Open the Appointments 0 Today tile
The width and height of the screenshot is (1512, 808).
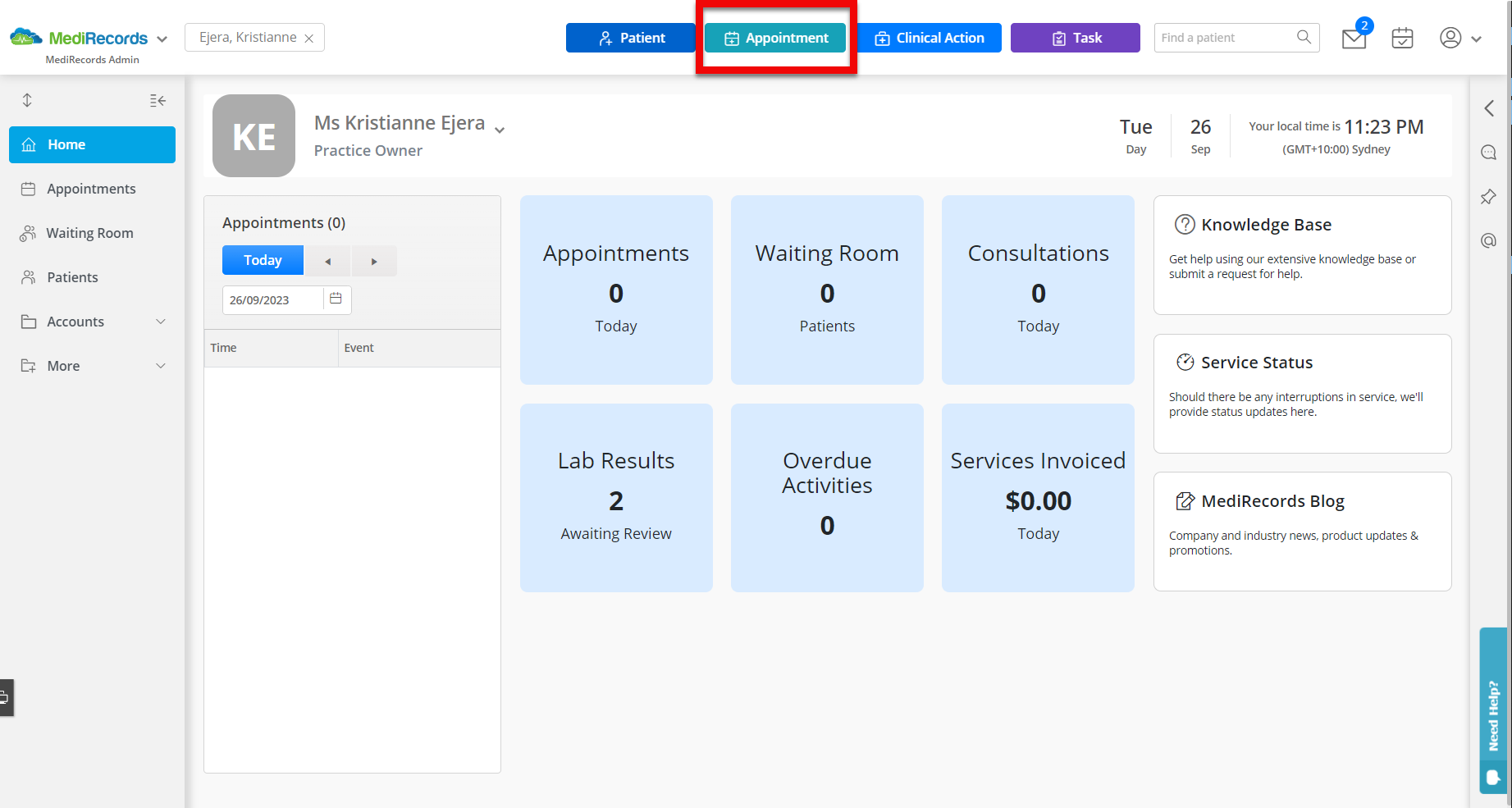coord(616,290)
